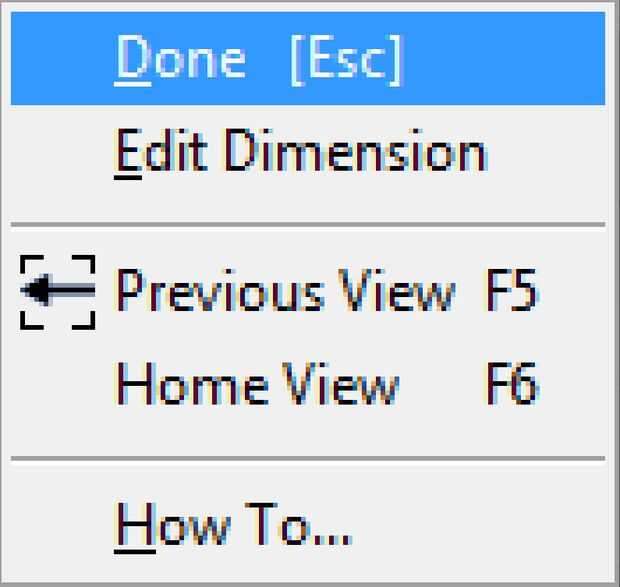Click the How To... text label
This screenshot has height=587, width=620.
click(233, 522)
